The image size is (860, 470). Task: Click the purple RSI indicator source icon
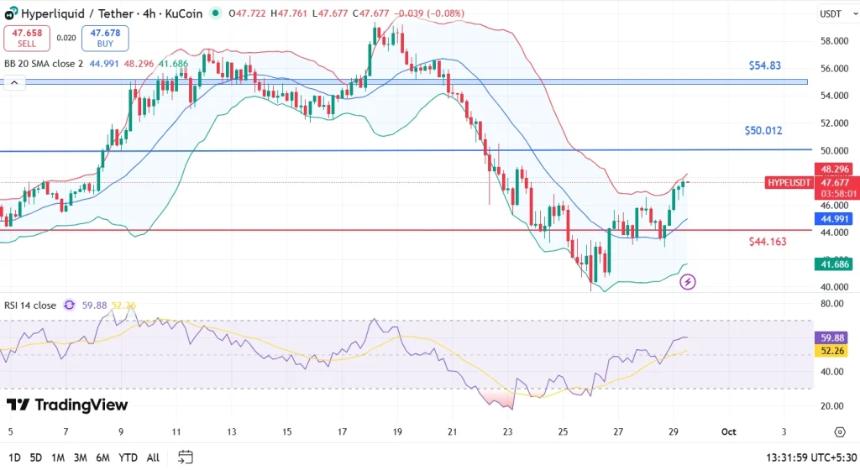(x=70, y=306)
